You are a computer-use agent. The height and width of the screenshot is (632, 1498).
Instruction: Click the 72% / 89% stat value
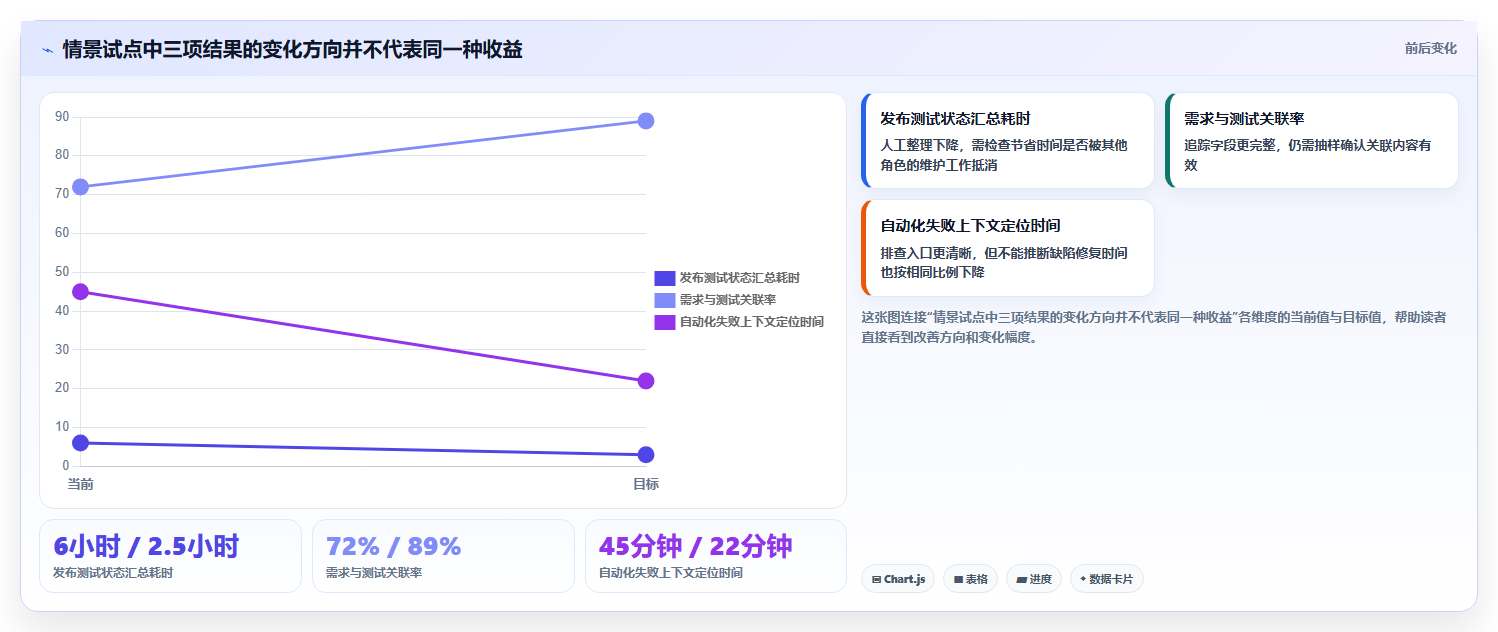[x=394, y=547]
